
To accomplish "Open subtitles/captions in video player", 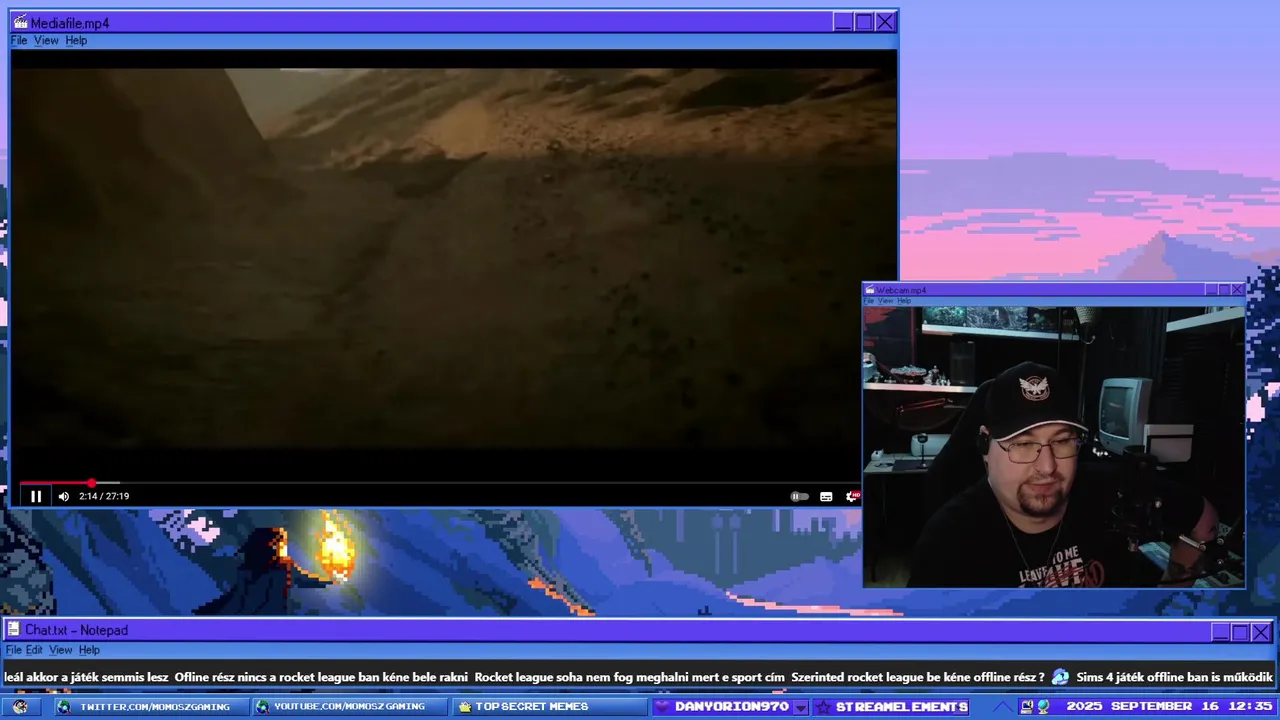I will click(x=826, y=496).
